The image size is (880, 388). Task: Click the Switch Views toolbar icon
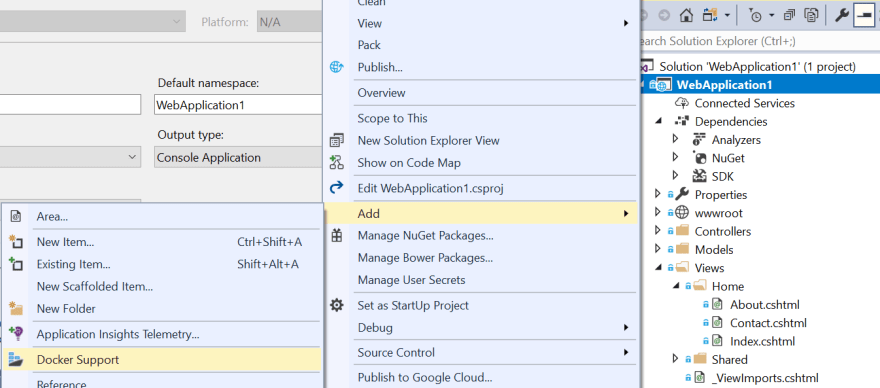tap(710, 15)
